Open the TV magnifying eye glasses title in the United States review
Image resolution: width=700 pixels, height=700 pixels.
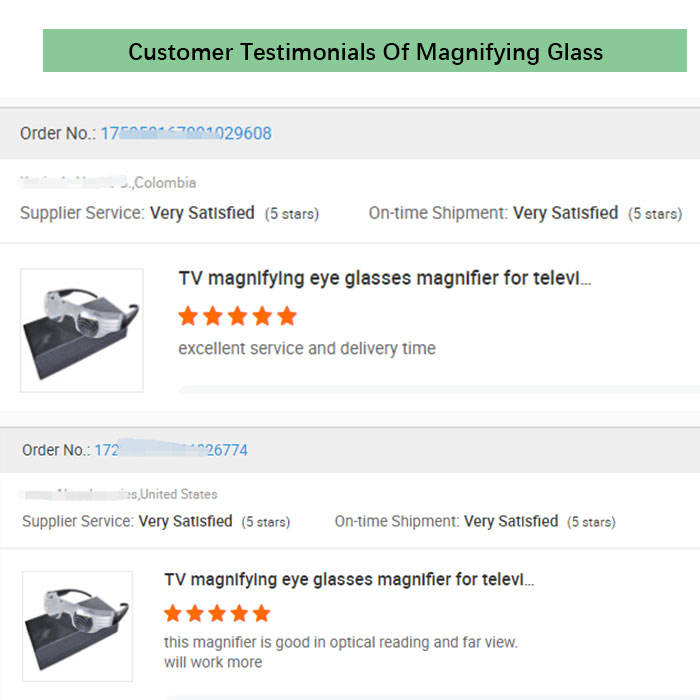(x=349, y=579)
